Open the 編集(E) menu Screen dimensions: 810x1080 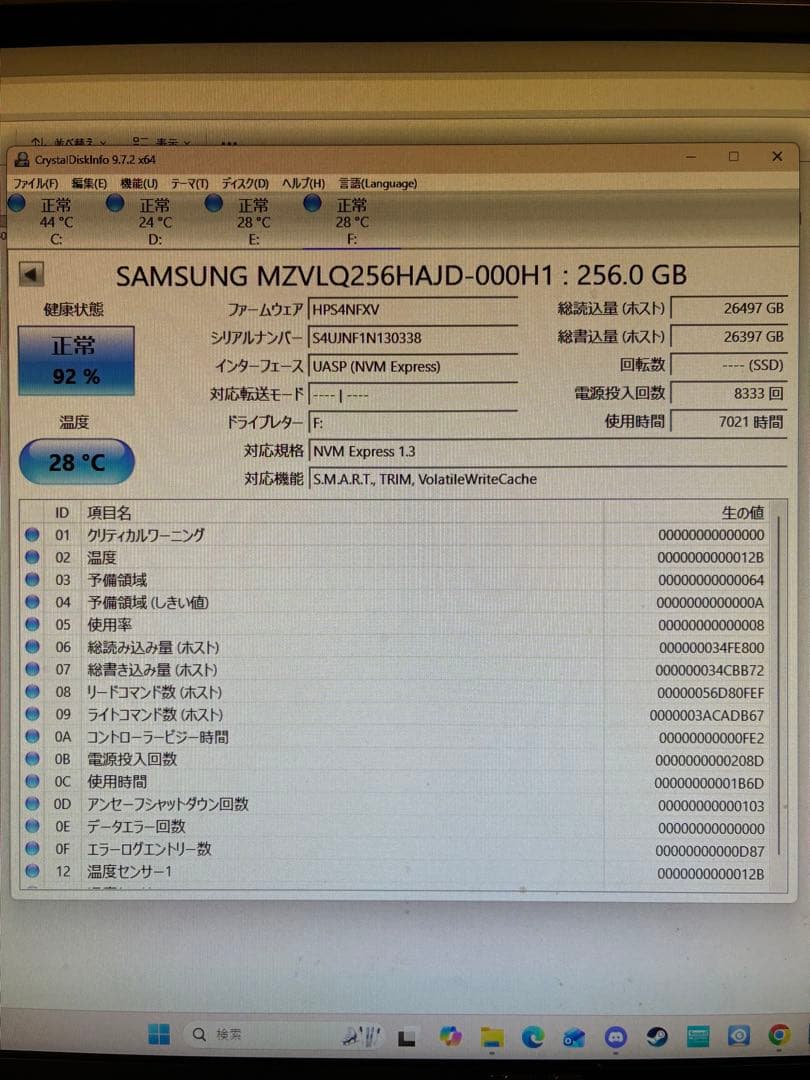89,183
